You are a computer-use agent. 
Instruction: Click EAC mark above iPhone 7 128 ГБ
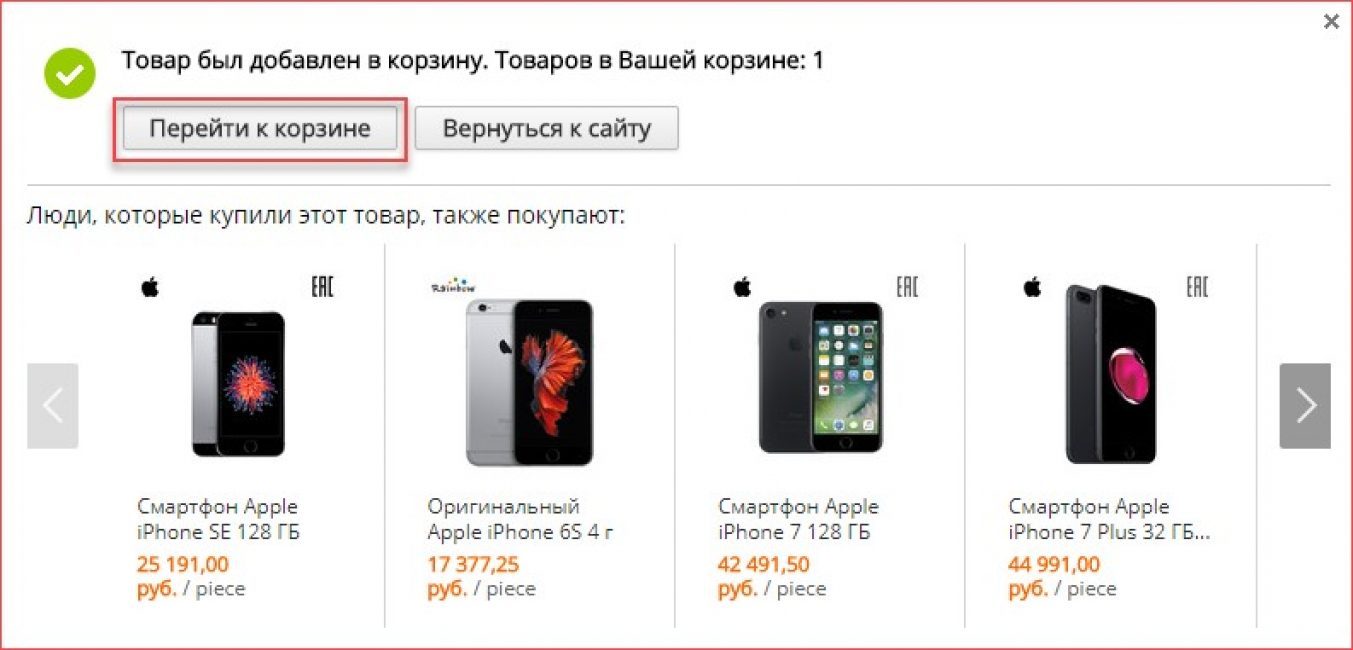click(x=907, y=288)
